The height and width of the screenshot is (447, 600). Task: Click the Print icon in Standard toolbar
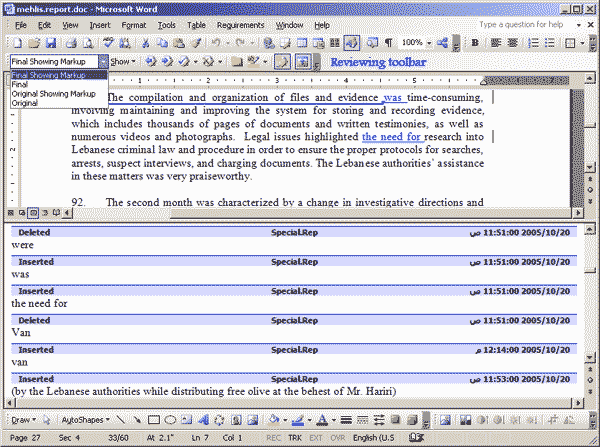click(x=72, y=44)
